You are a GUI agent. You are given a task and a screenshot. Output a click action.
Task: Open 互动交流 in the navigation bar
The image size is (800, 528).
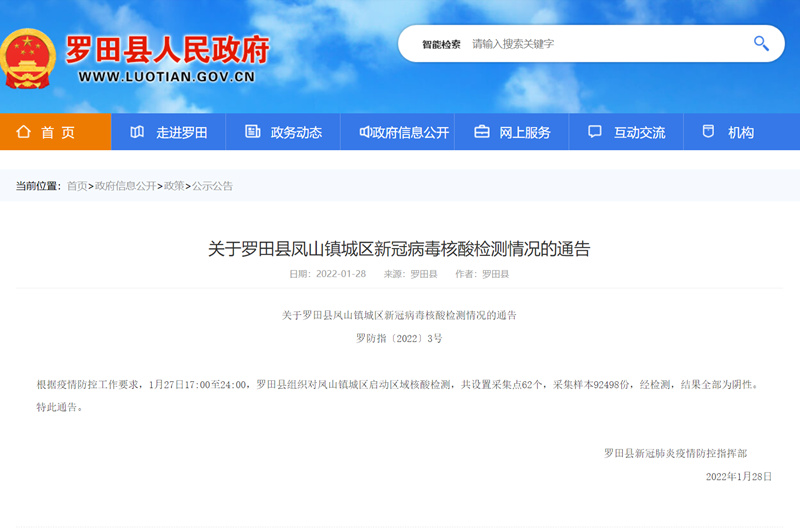pos(639,132)
